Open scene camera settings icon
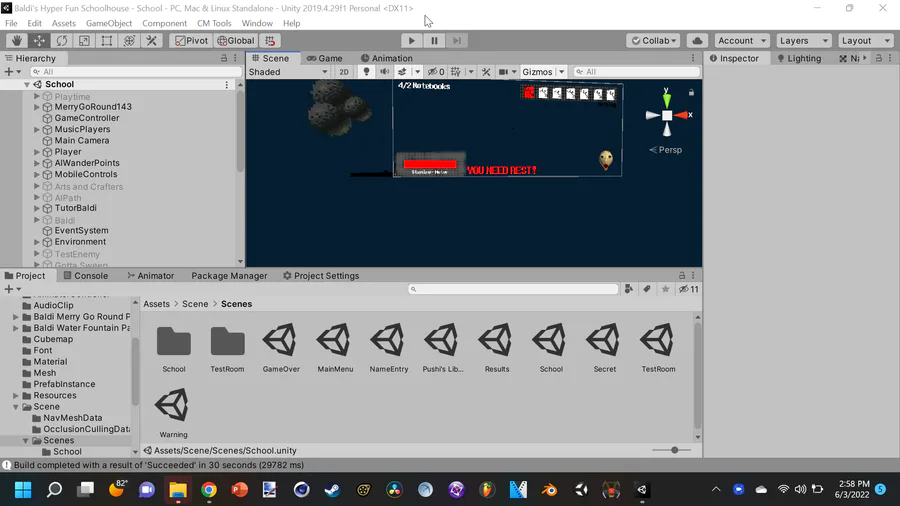 tap(503, 72)
